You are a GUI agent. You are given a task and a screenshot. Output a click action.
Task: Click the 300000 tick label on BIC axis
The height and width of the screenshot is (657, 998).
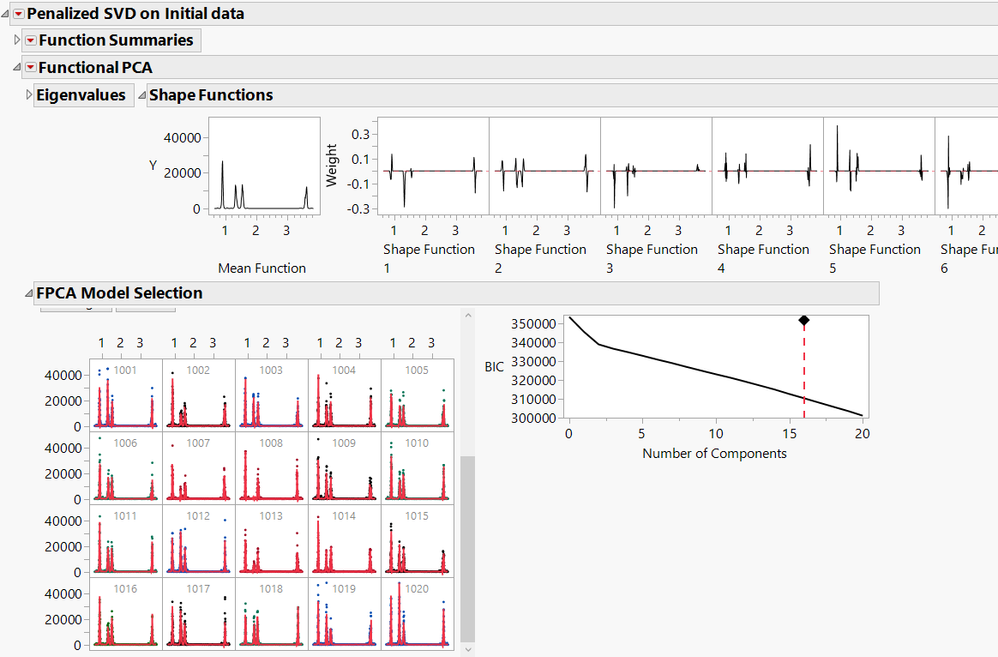point(533,418)
